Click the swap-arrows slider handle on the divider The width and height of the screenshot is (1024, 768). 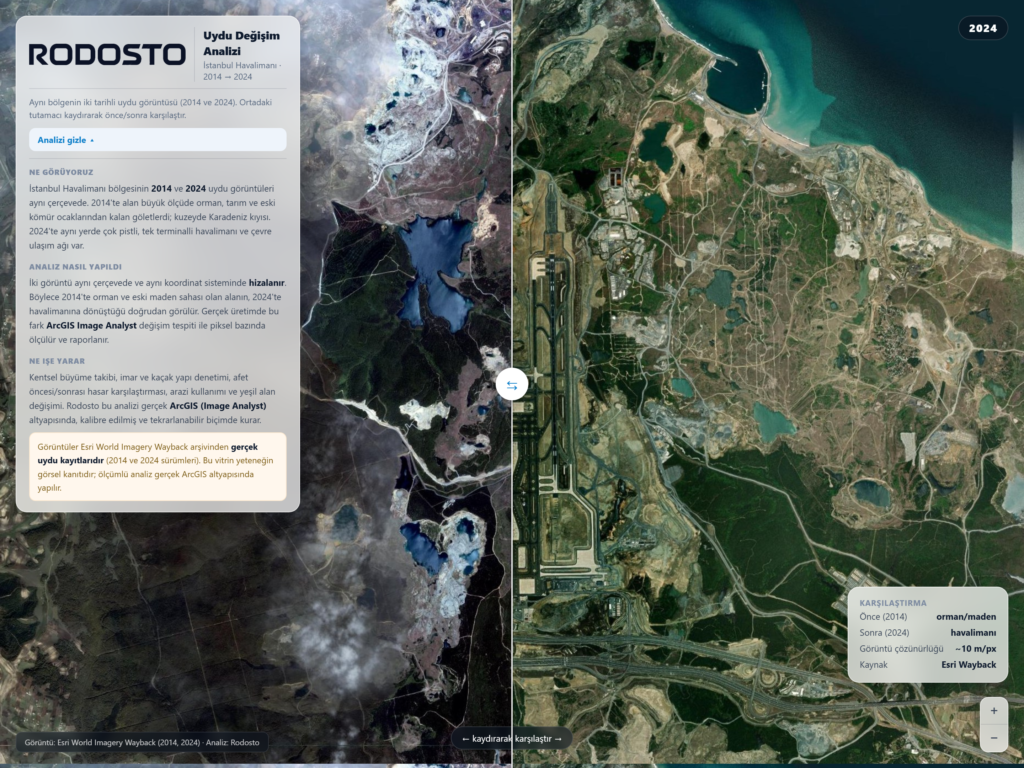click(x=512, y=385)
